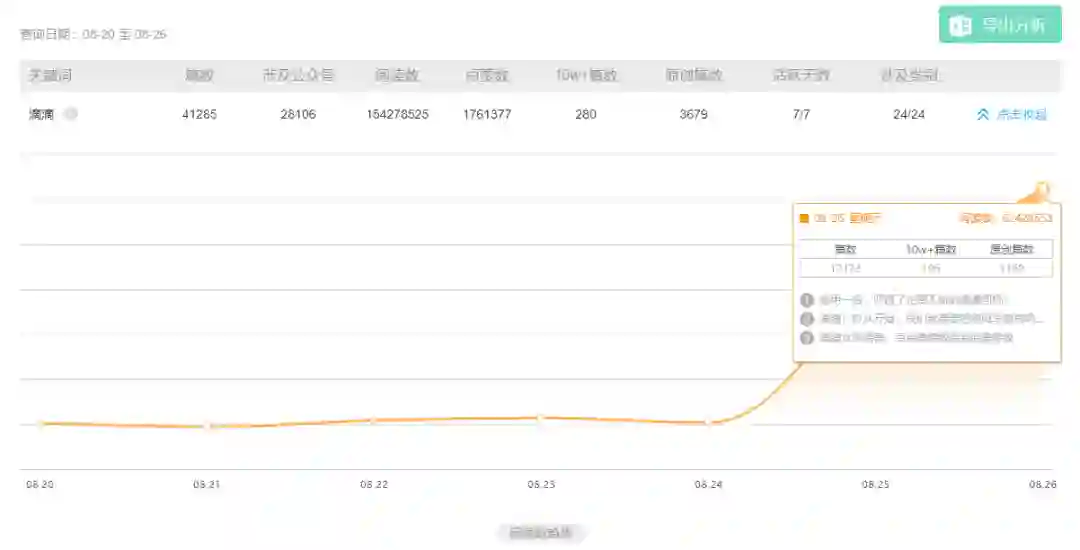Click the value 3679 in the data row
This screenshot has width=1080, height=550.
(x=694, y=114)
